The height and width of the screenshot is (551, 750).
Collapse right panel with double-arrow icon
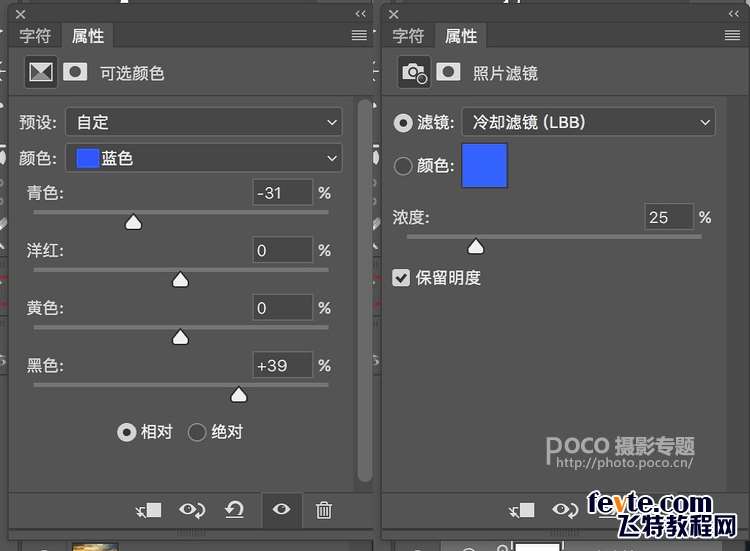click(x=734, y=14)
